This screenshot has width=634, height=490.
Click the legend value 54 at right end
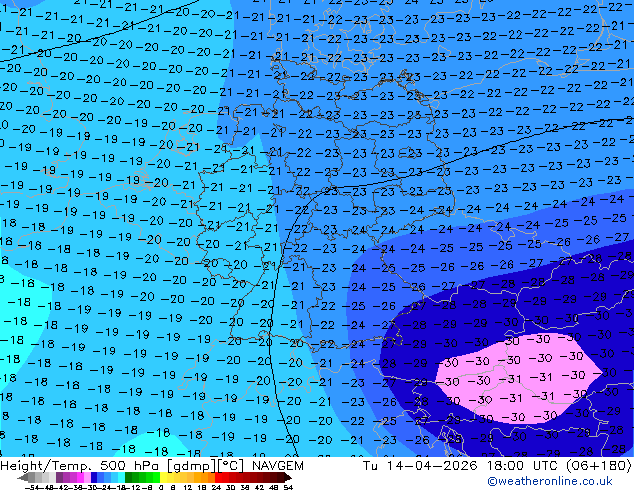(288, 487)
